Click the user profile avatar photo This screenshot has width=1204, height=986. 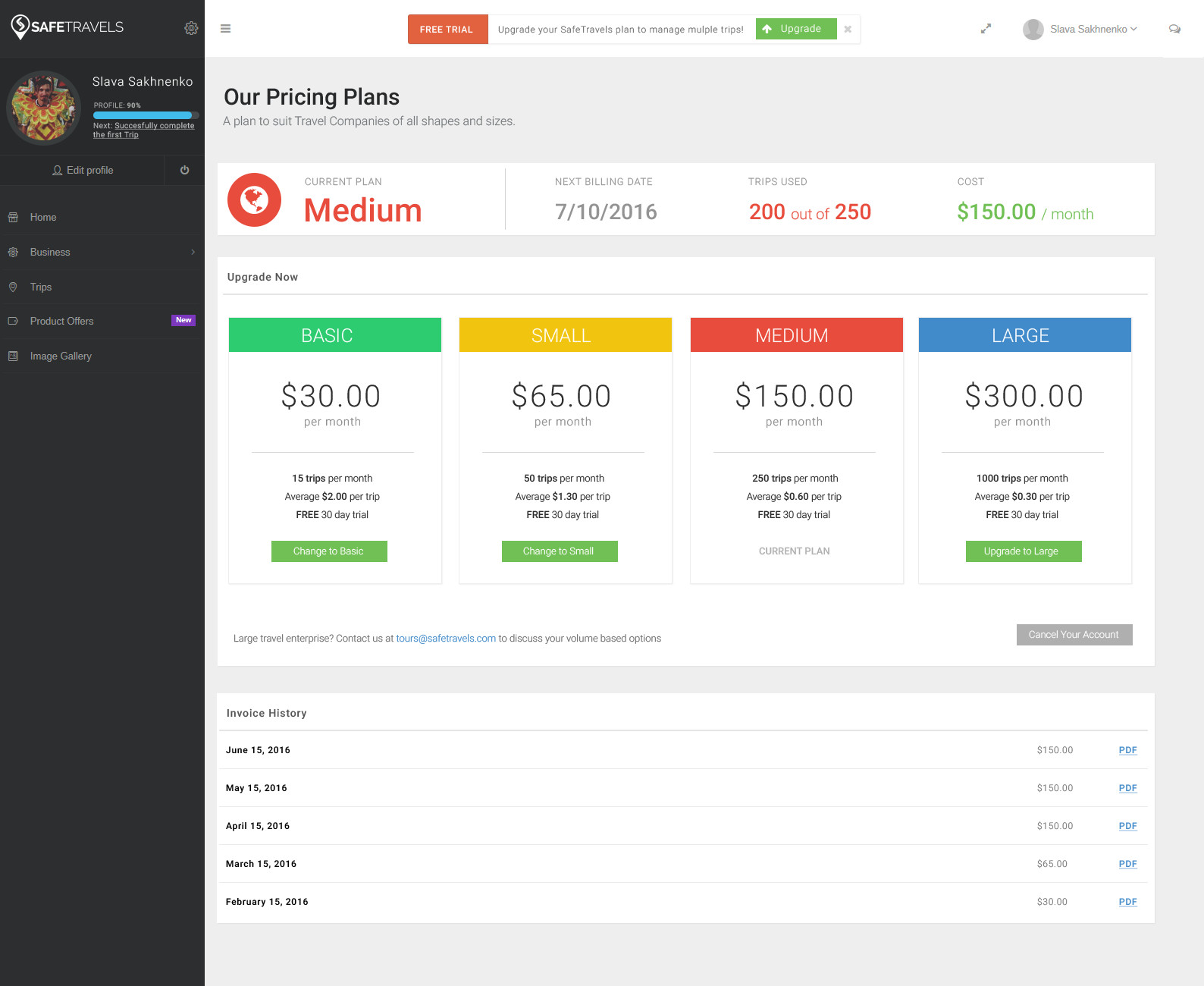tap(43, 108)
